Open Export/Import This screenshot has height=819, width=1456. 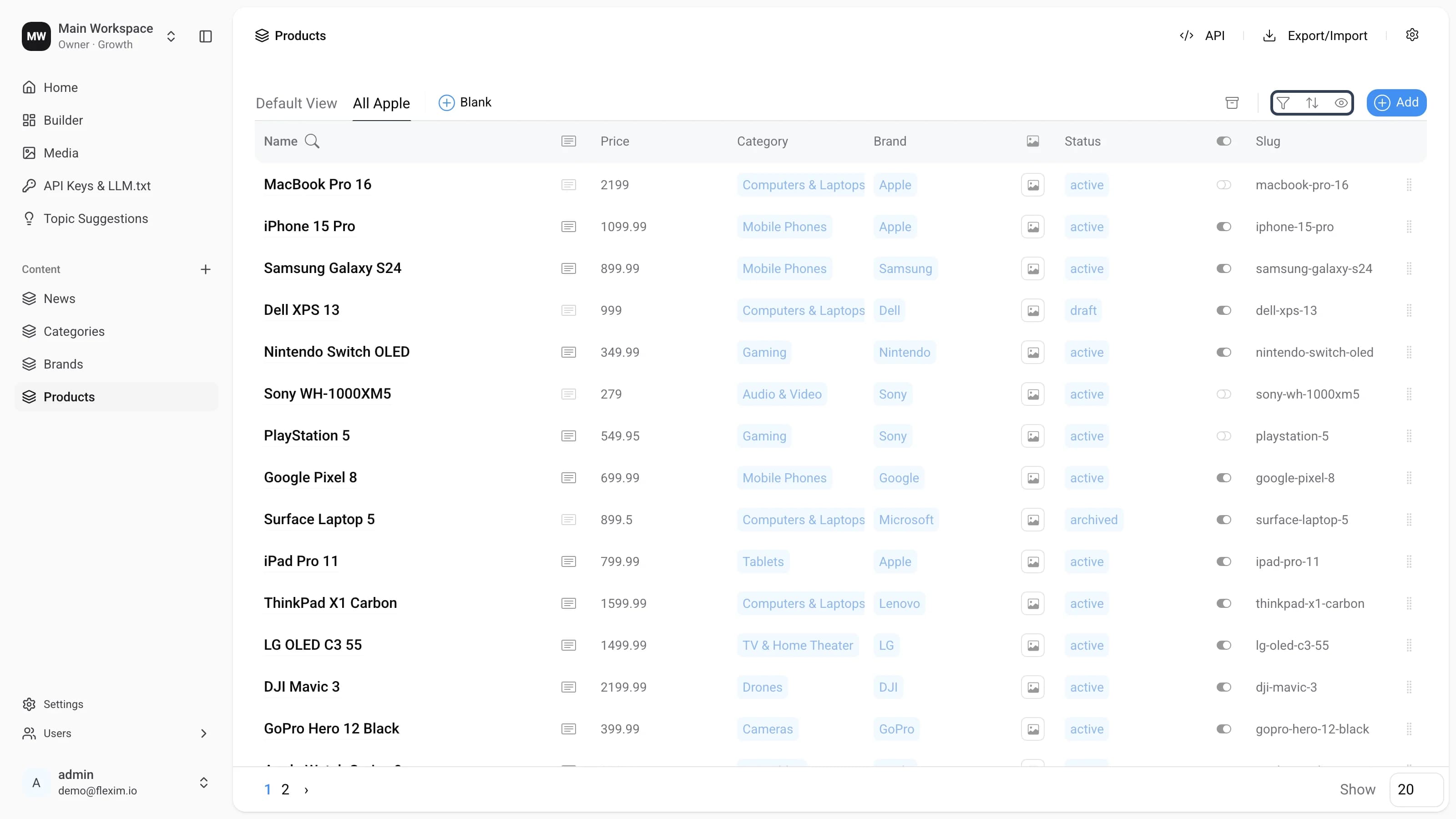click(x=1315, y=35)
